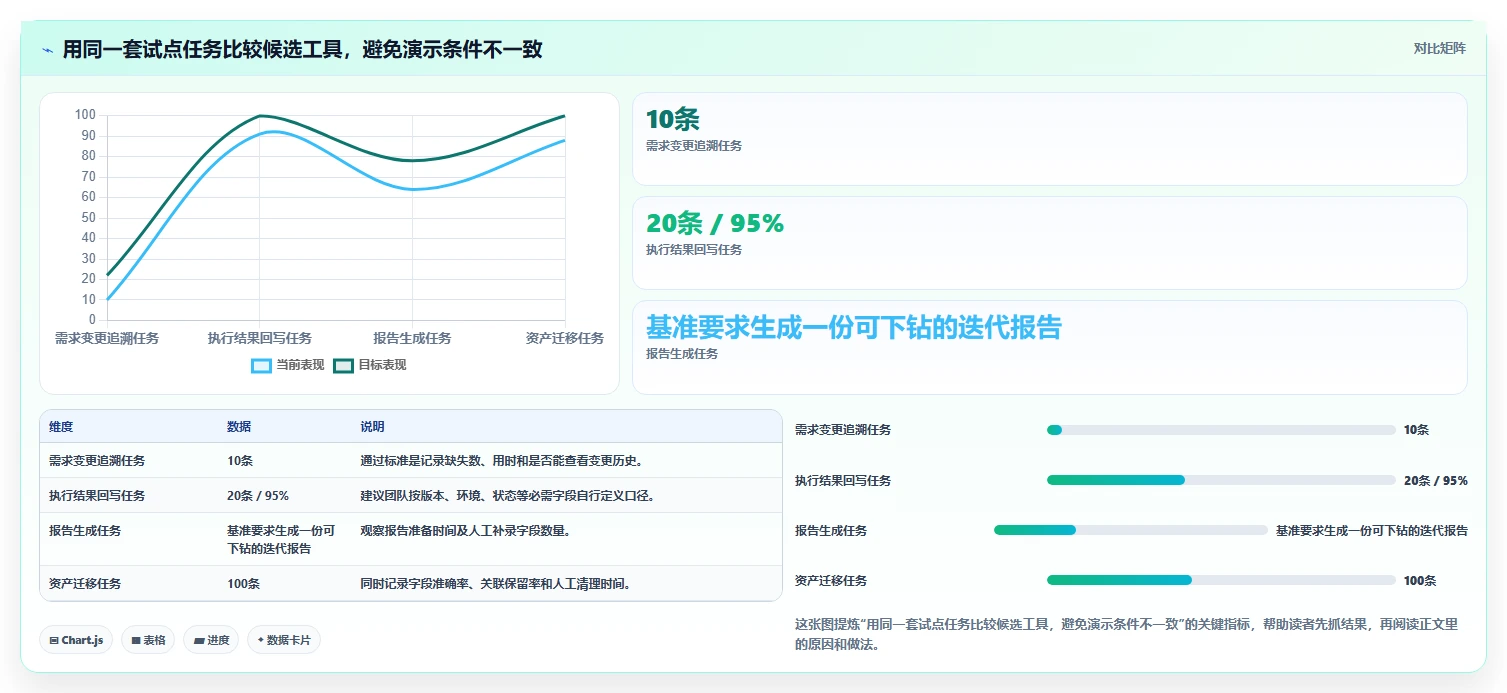Screen dimensions: 1507x693
Task: Click the 对比矩阵 label in header
Action: 1440,49
